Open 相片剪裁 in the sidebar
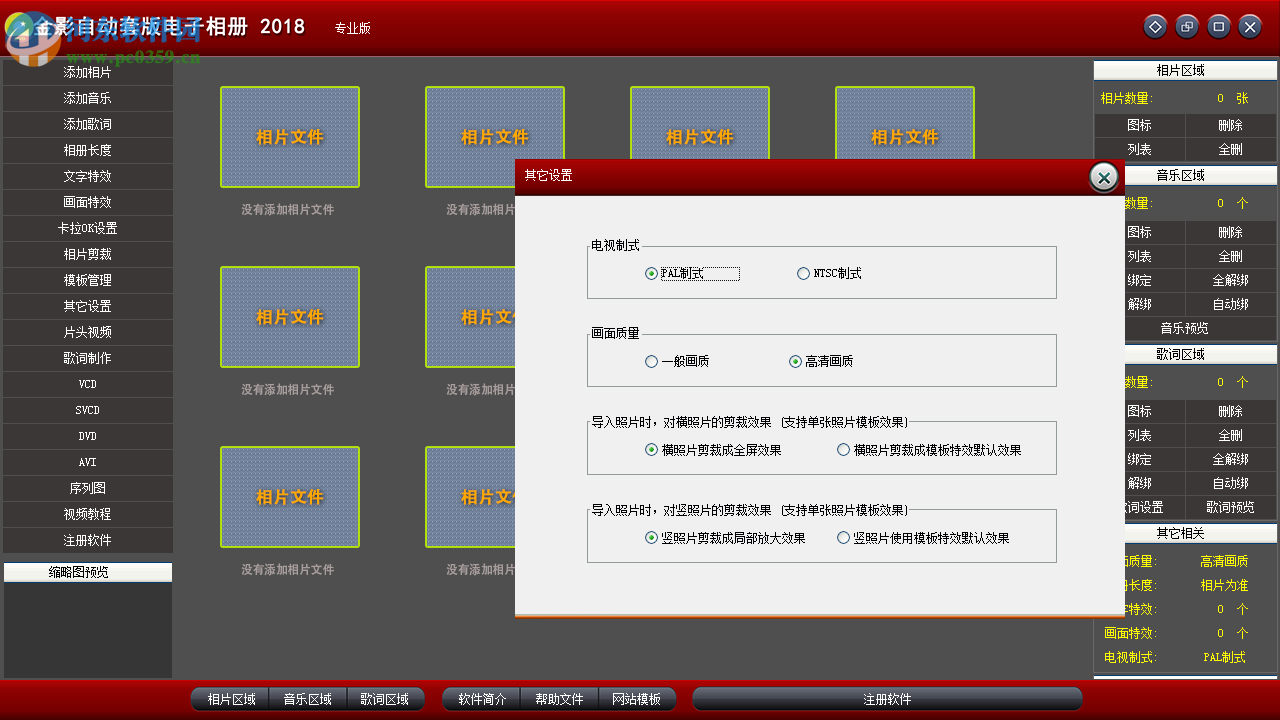 point(87,254)
